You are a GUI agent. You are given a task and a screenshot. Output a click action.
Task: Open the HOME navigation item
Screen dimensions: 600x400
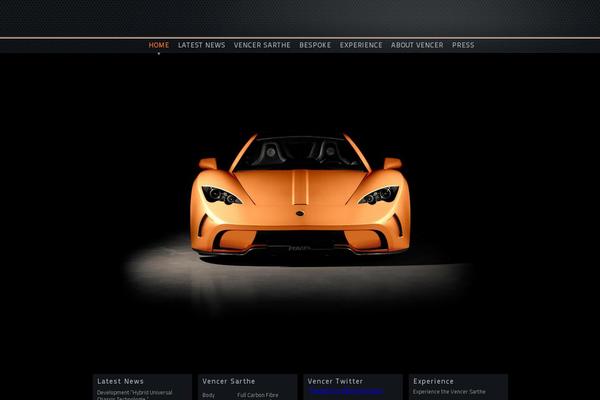click(x=158, y=45)
